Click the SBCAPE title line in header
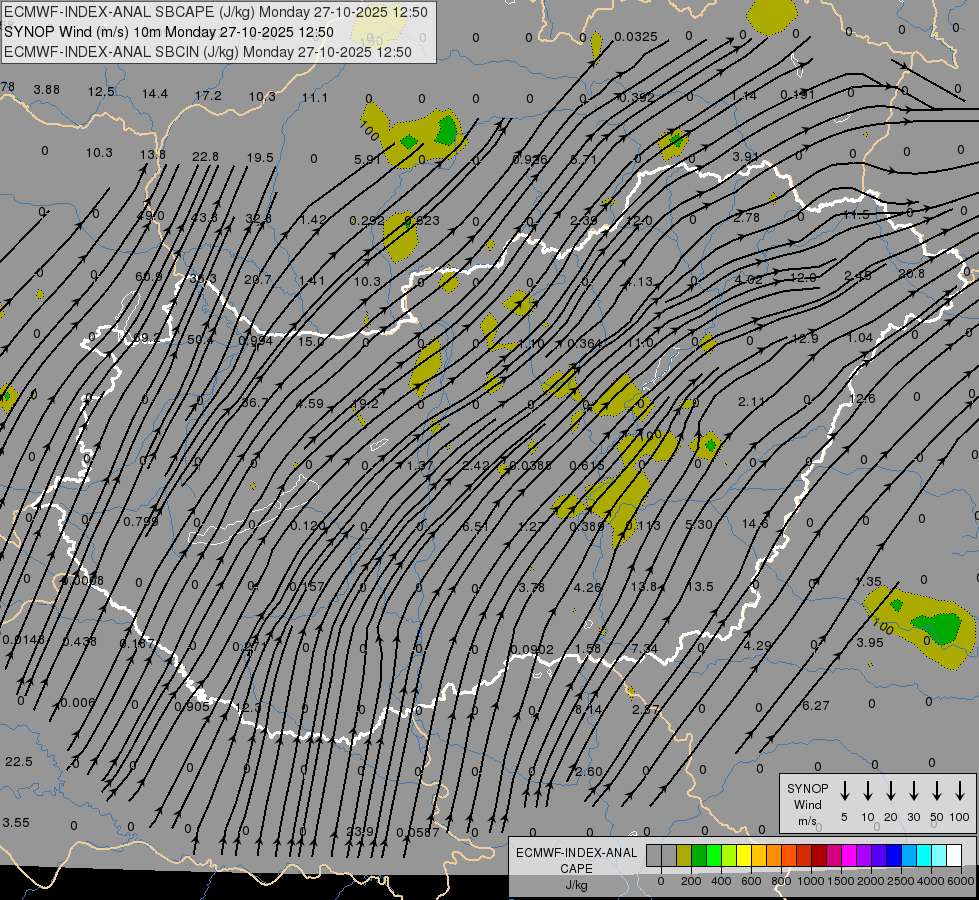Image resolution: width=979 pixels, height=900 pixels. (x=216, y=12)
